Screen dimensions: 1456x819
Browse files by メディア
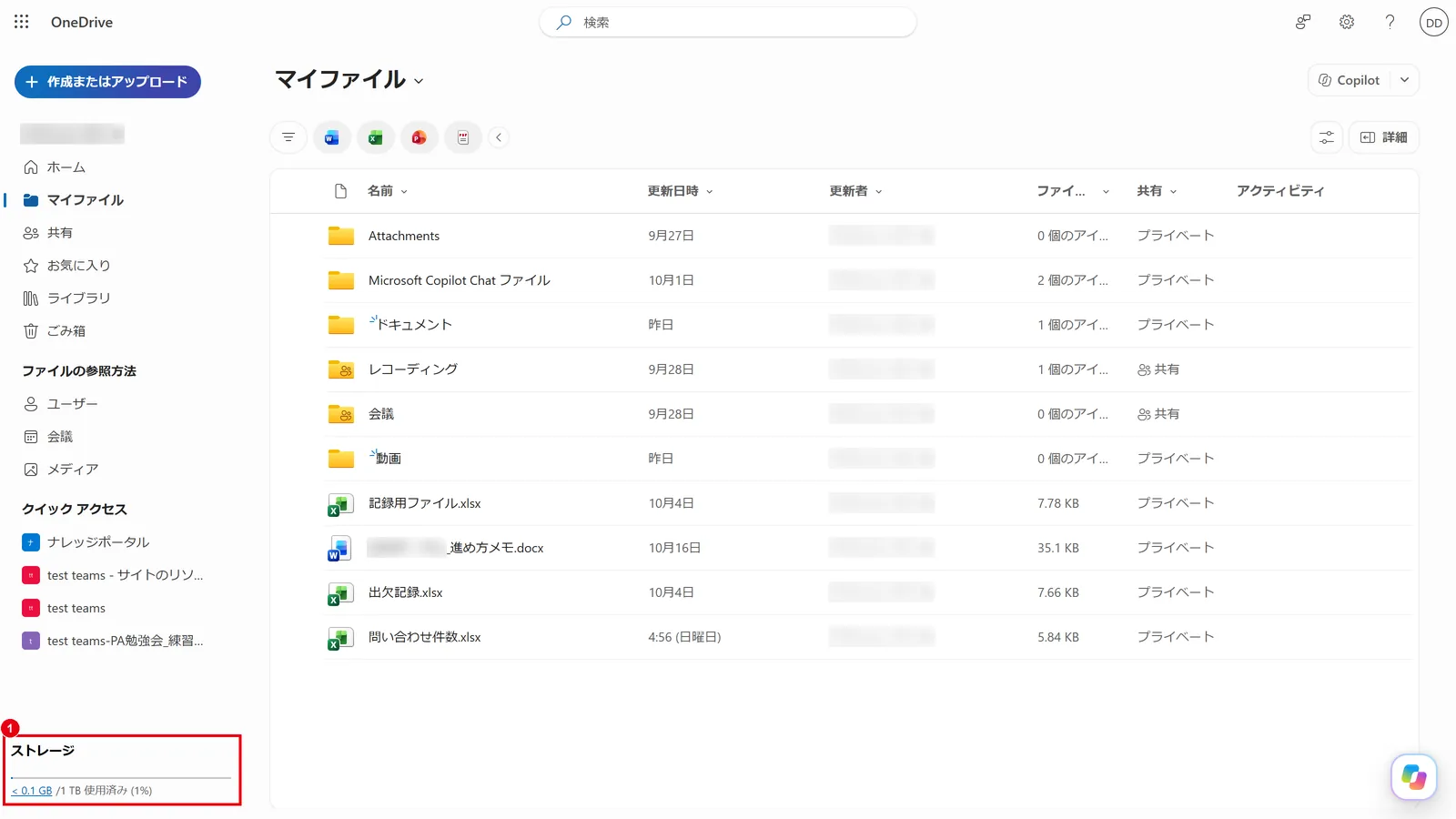73,470
